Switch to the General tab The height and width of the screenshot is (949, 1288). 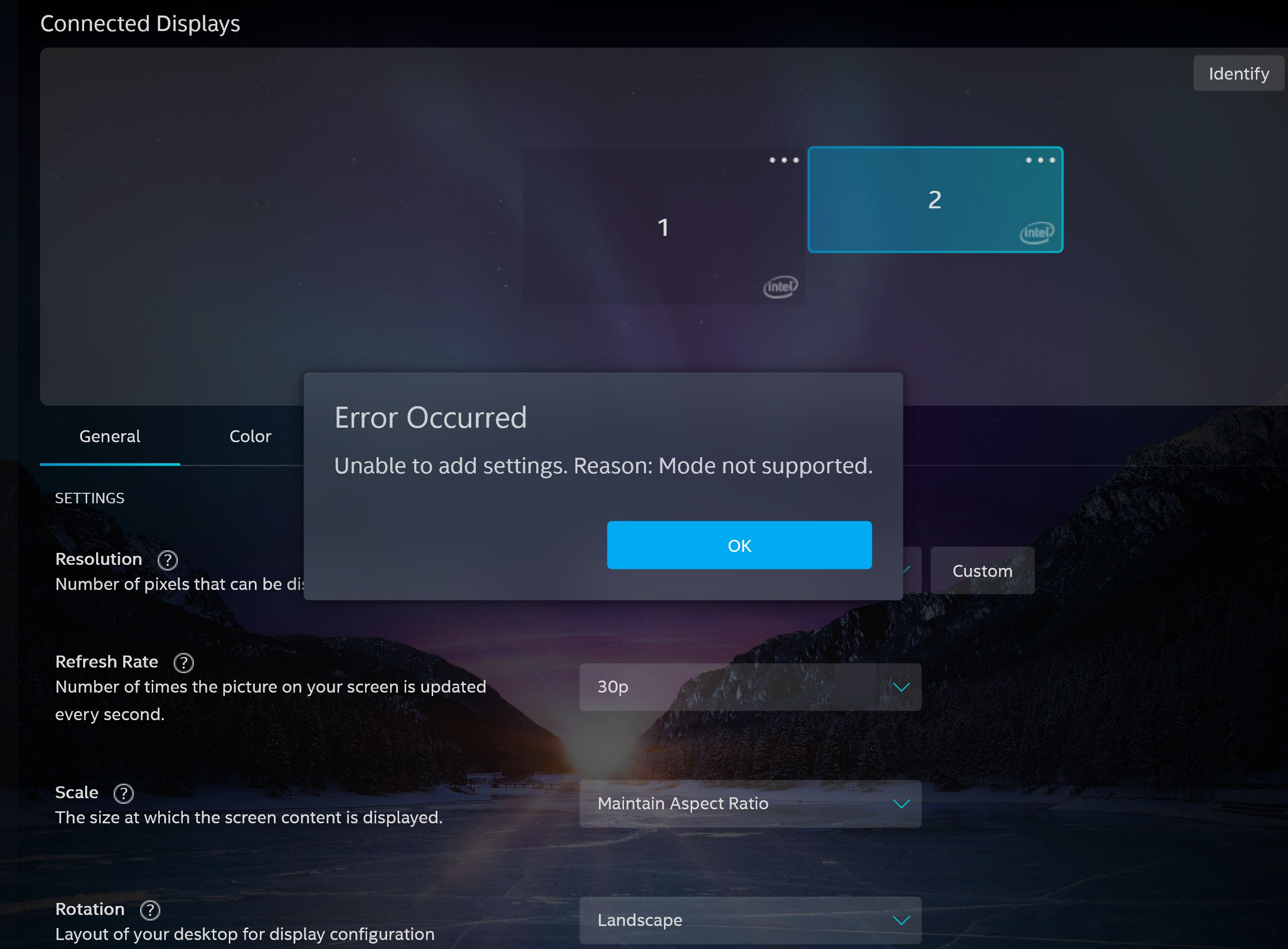(x=110, y=437)
